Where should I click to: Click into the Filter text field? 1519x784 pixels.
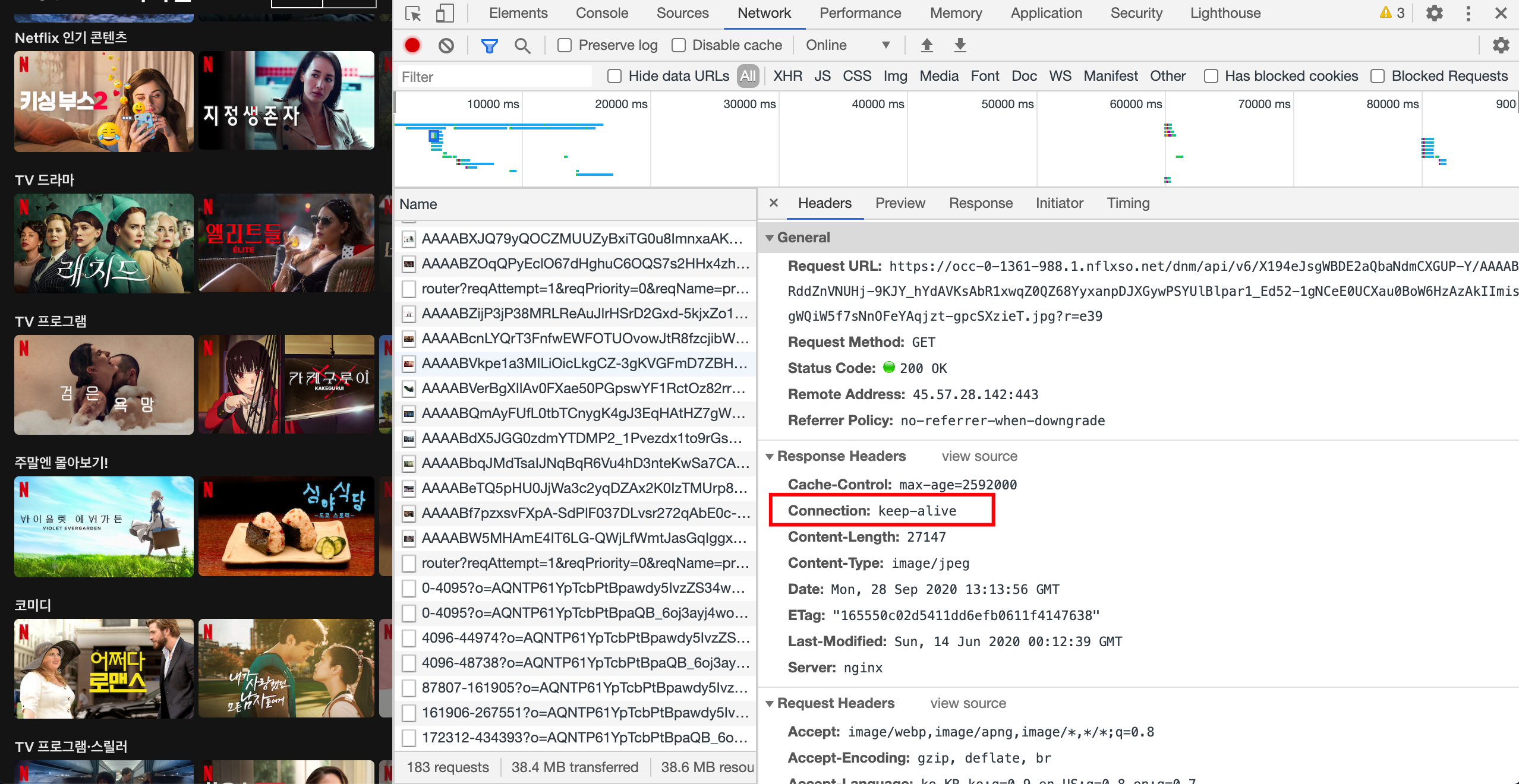pos(493,77)
